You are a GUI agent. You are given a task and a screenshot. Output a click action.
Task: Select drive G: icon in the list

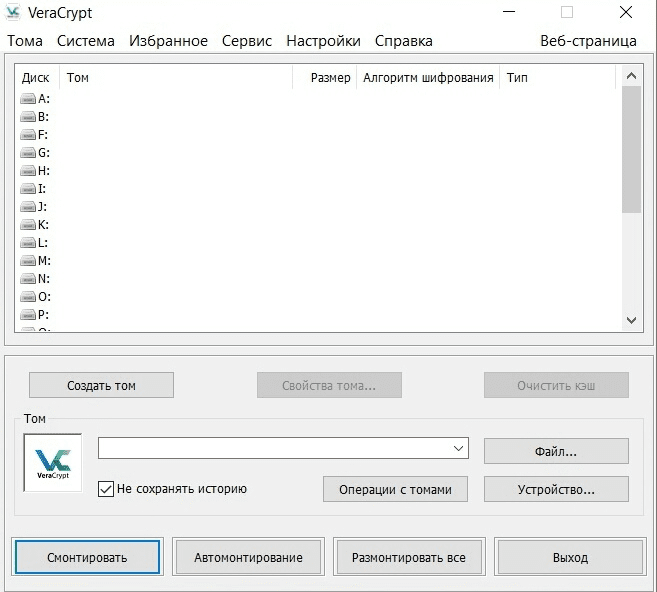point(28,153)
